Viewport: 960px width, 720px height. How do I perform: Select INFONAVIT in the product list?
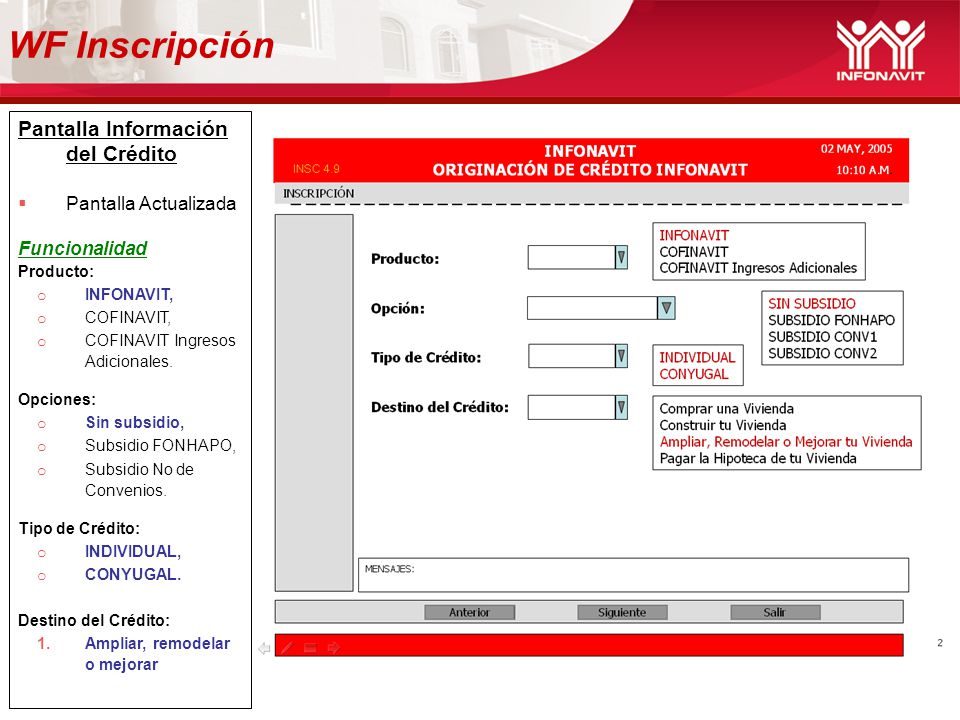pyautogui.click(x=694, y=235)
